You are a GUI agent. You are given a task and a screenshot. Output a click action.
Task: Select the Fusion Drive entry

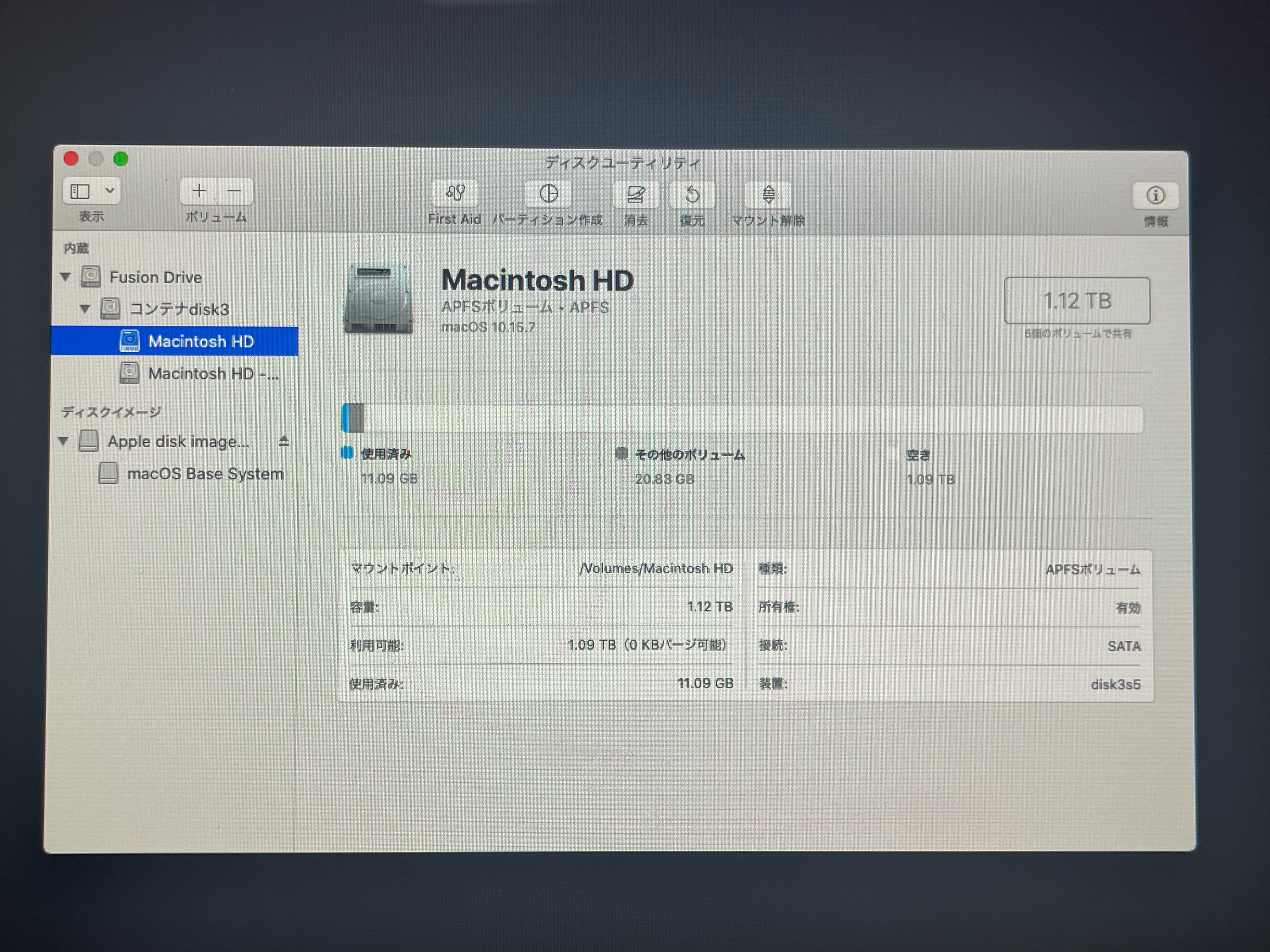pyautogui.click(x=156, y=277)
